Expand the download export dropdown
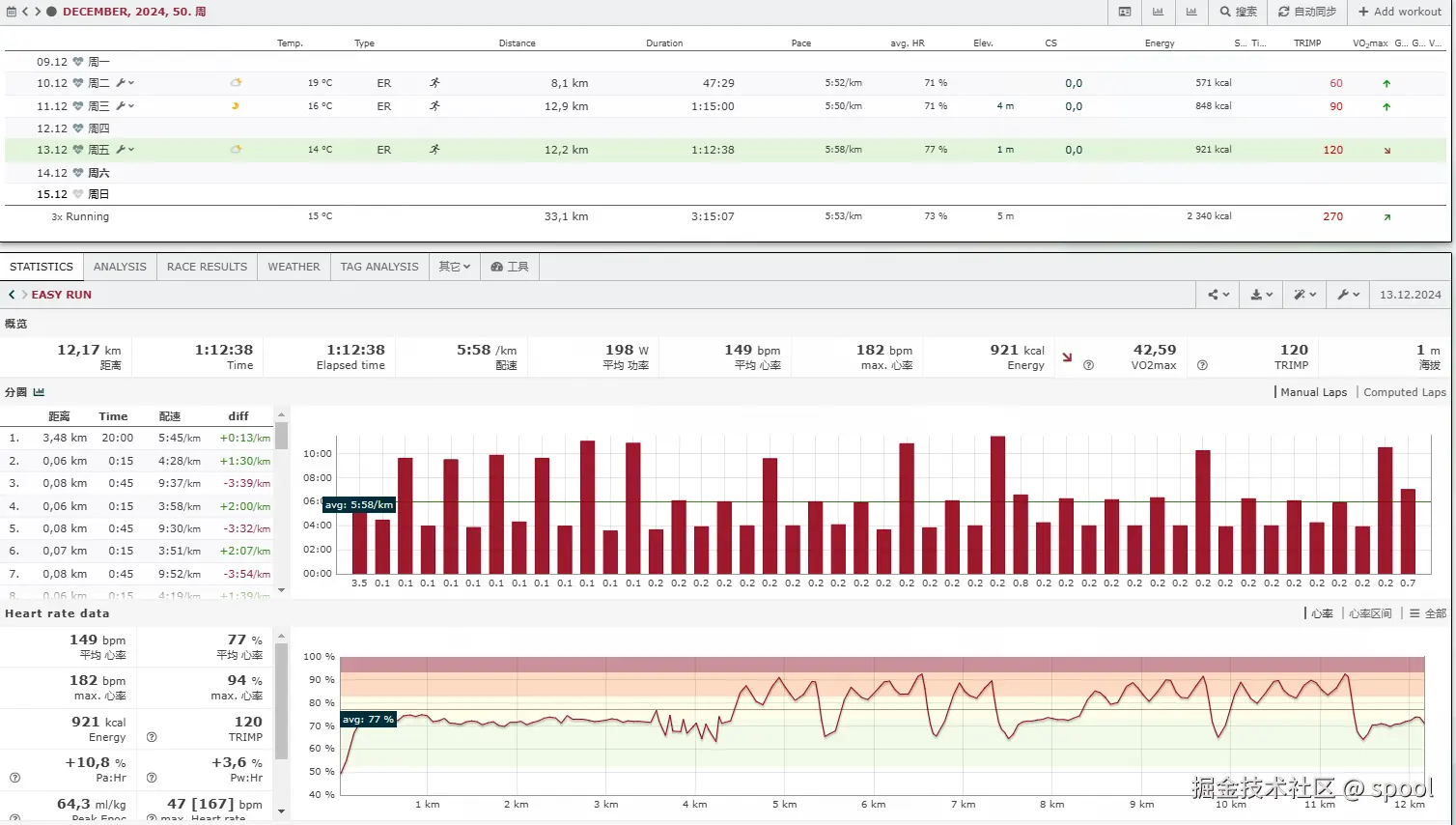1456x825 pixels. 1261,295
